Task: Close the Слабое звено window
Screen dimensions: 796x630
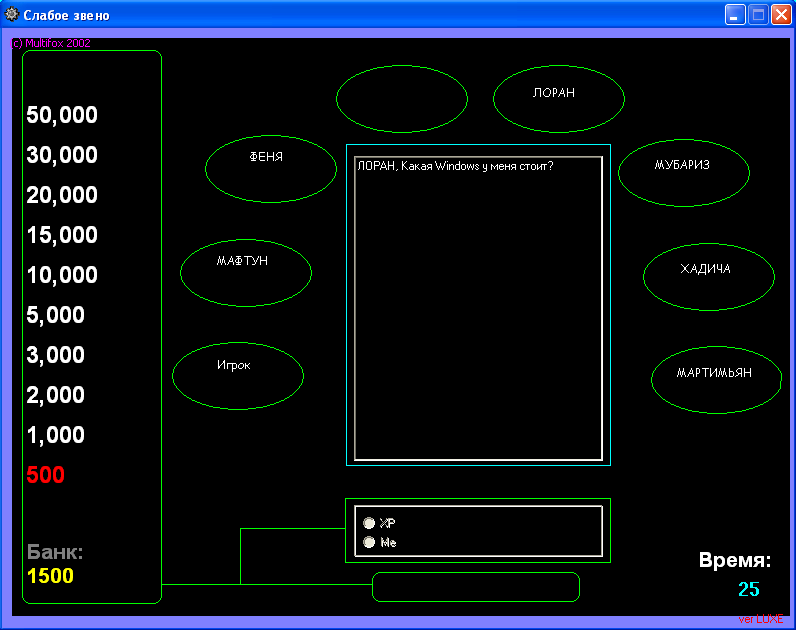Action: (781, 15)
